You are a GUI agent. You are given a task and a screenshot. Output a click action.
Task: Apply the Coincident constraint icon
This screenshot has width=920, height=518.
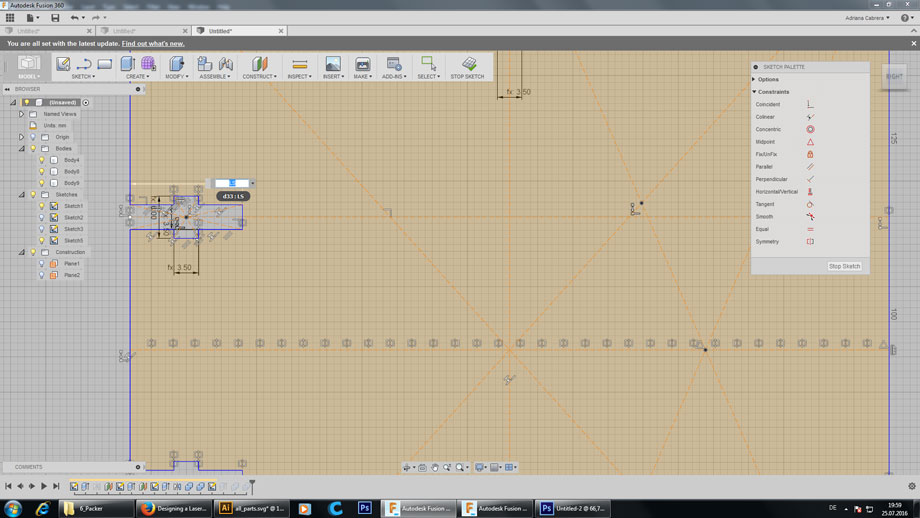810,104
